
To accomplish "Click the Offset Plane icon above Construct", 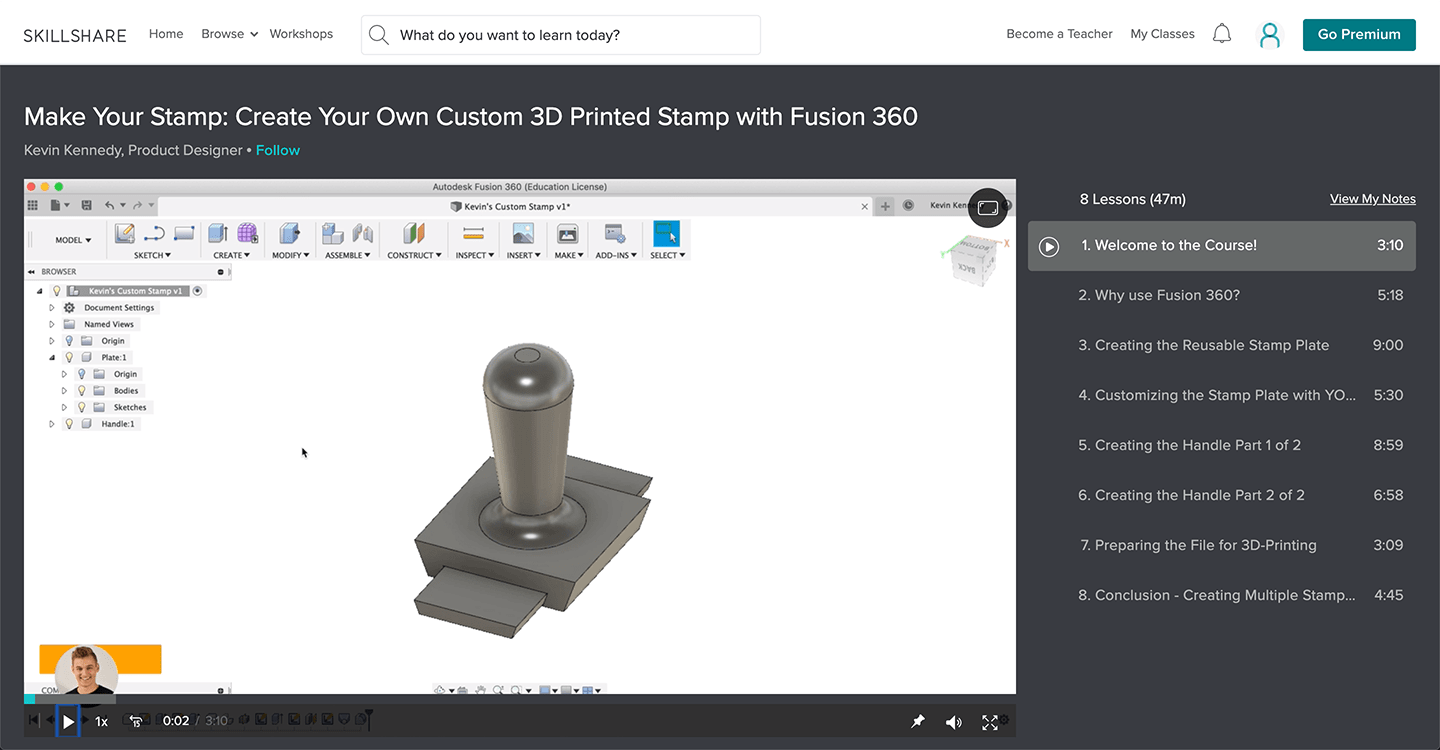I will [414, 234].
